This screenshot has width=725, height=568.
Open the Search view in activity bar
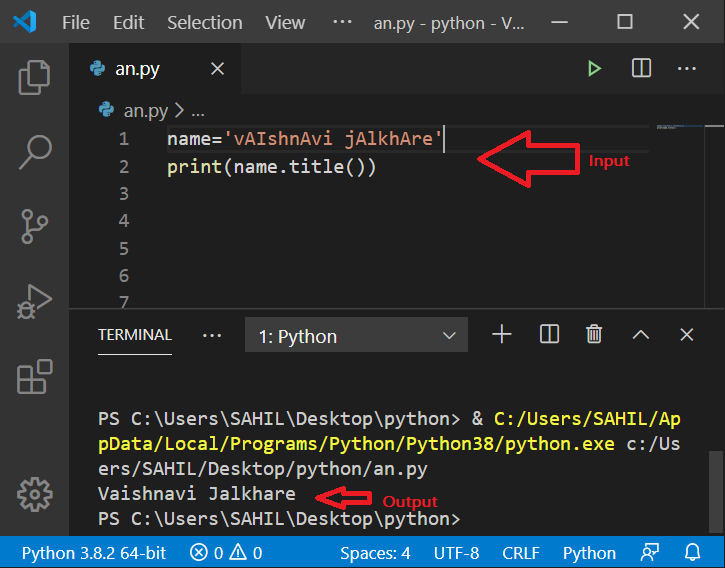coord(34,152)
